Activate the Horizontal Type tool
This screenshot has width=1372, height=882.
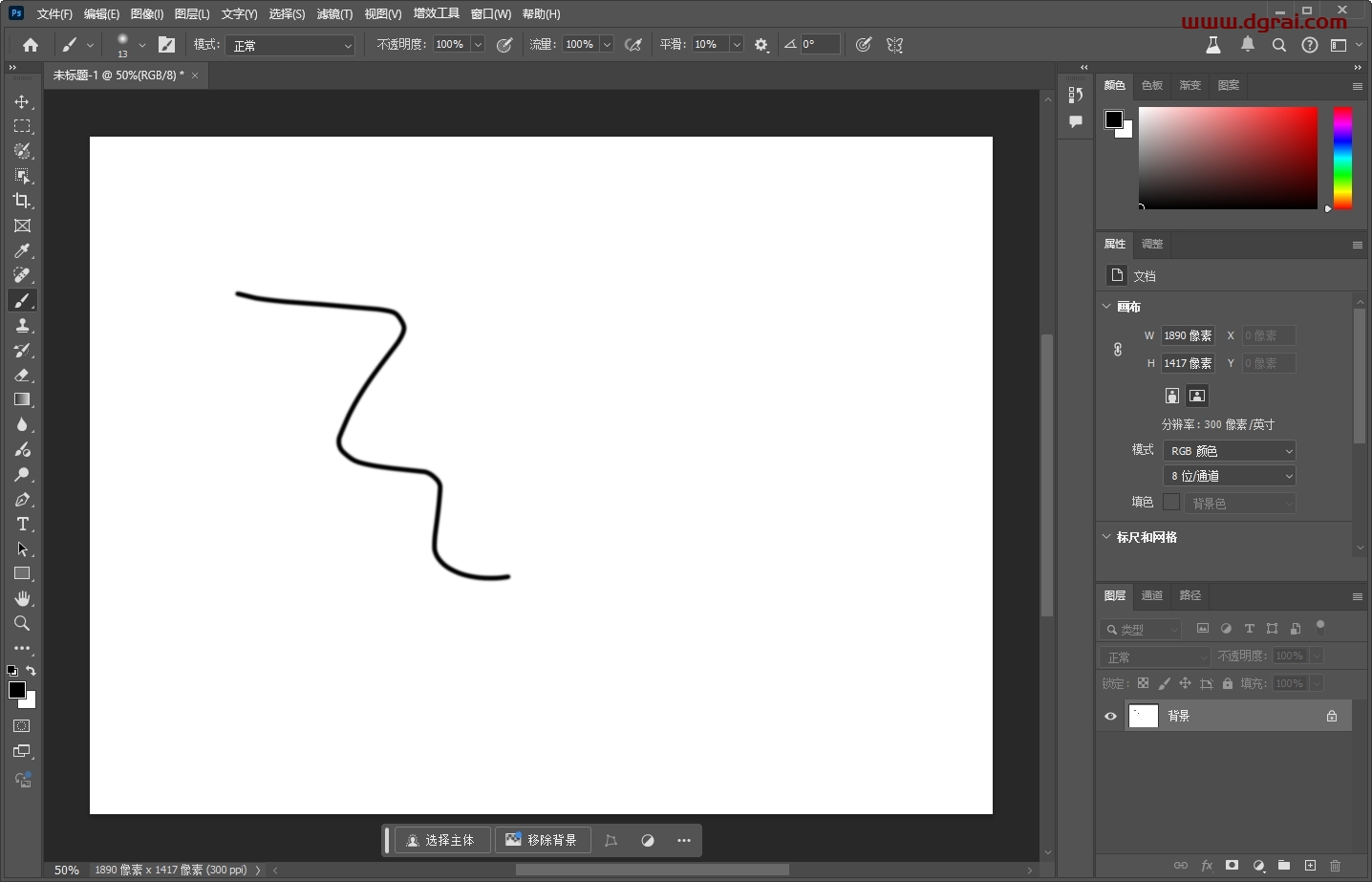pyautogui.click(x=22, y=524)
